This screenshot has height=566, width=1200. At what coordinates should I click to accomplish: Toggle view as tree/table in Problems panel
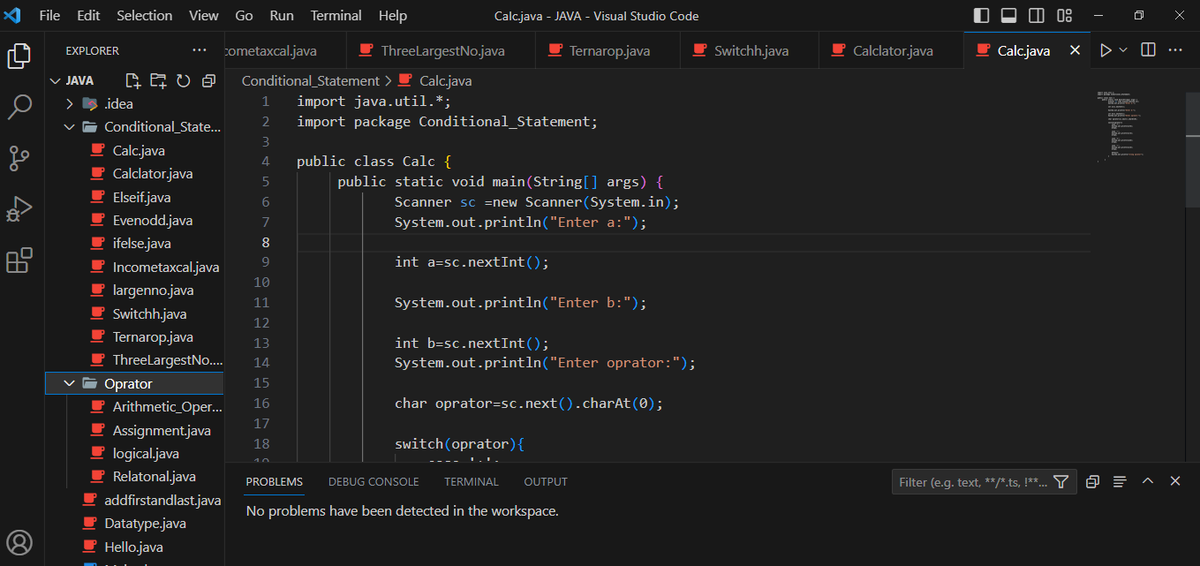click(1120, 482)
